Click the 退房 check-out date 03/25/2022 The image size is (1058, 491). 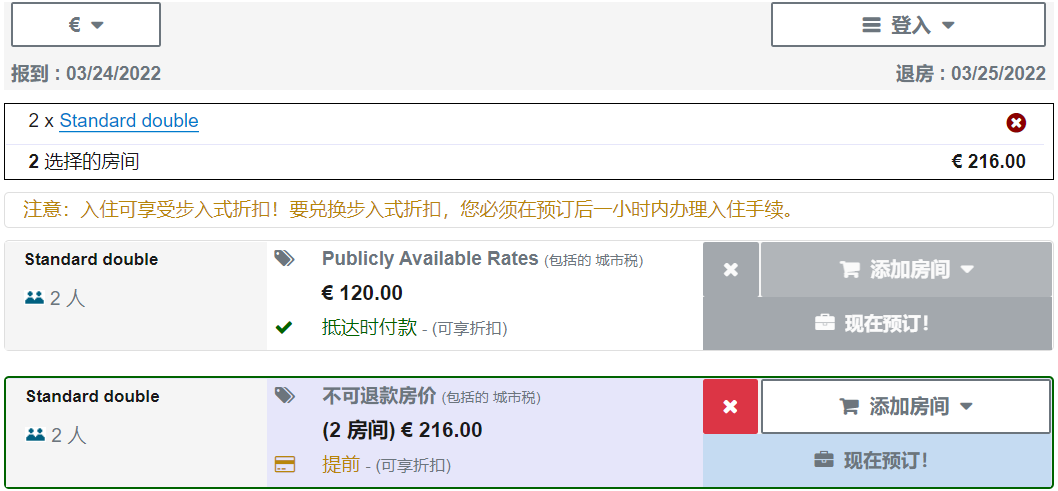point(970,74)
